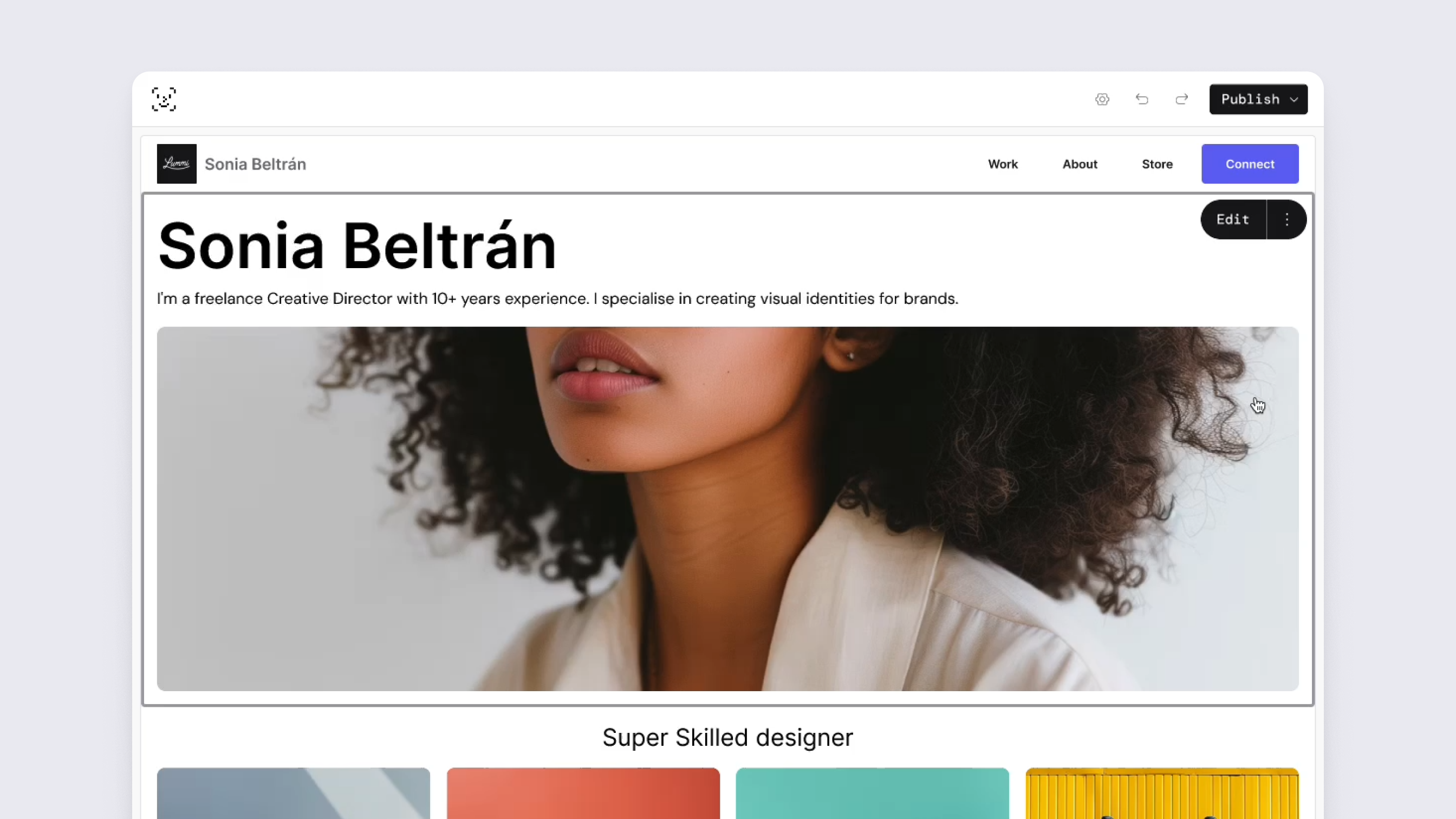Select the freelance Creative Director tagline text

coord(557,298)
